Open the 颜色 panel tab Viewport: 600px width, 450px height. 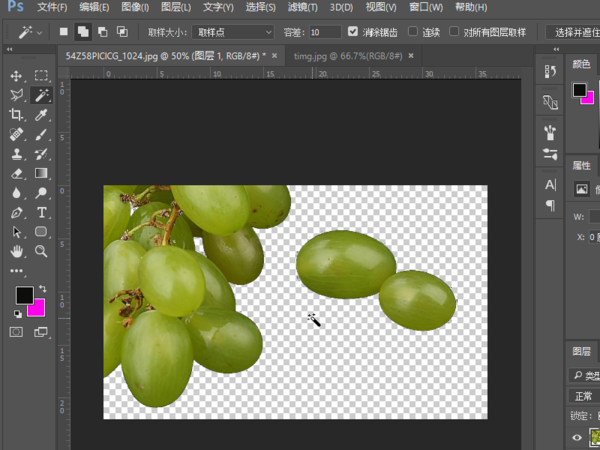(581, 64)
